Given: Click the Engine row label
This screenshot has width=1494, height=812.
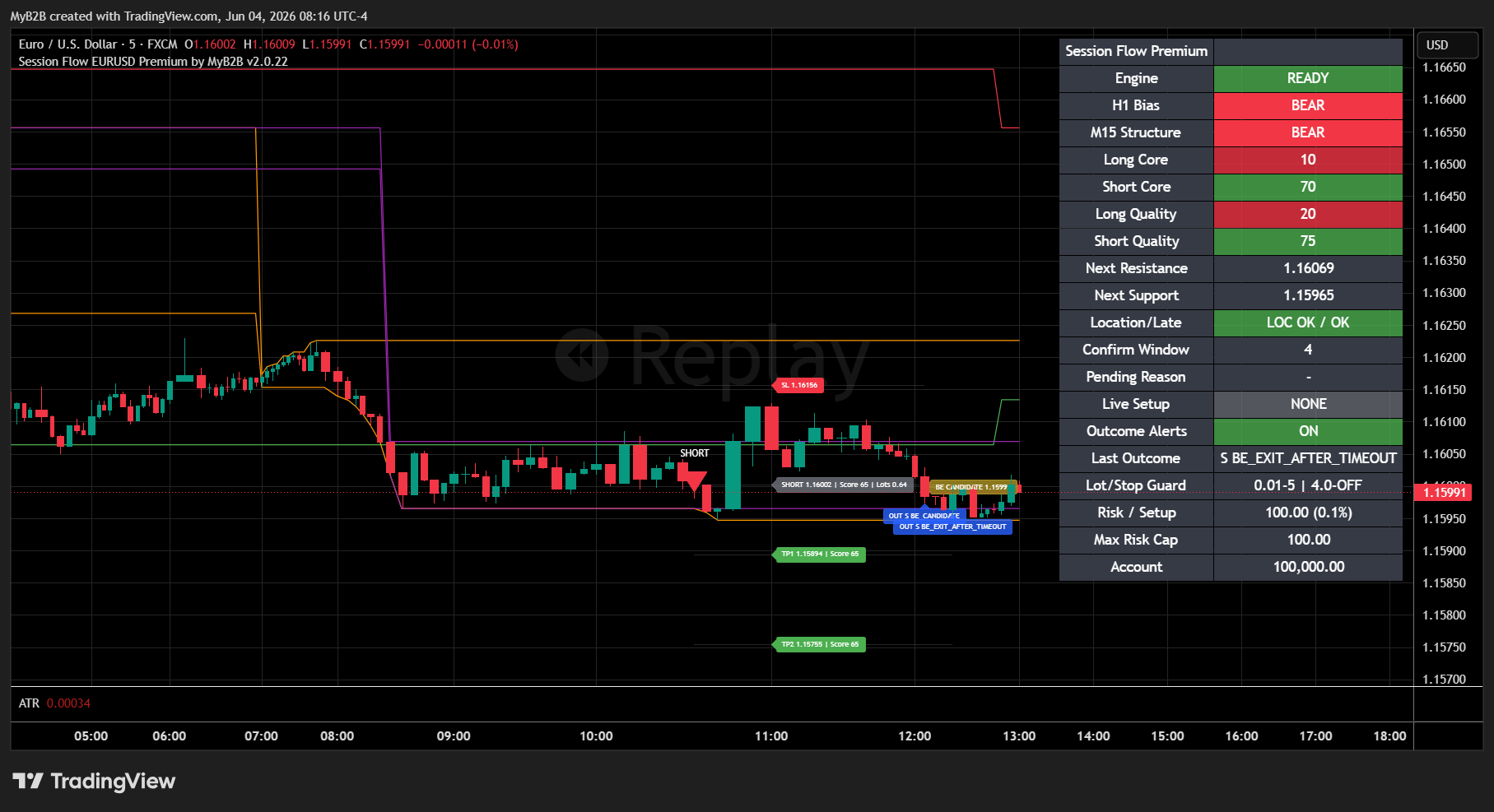Looking at the screenshot, I should [x=1136, y=78].
